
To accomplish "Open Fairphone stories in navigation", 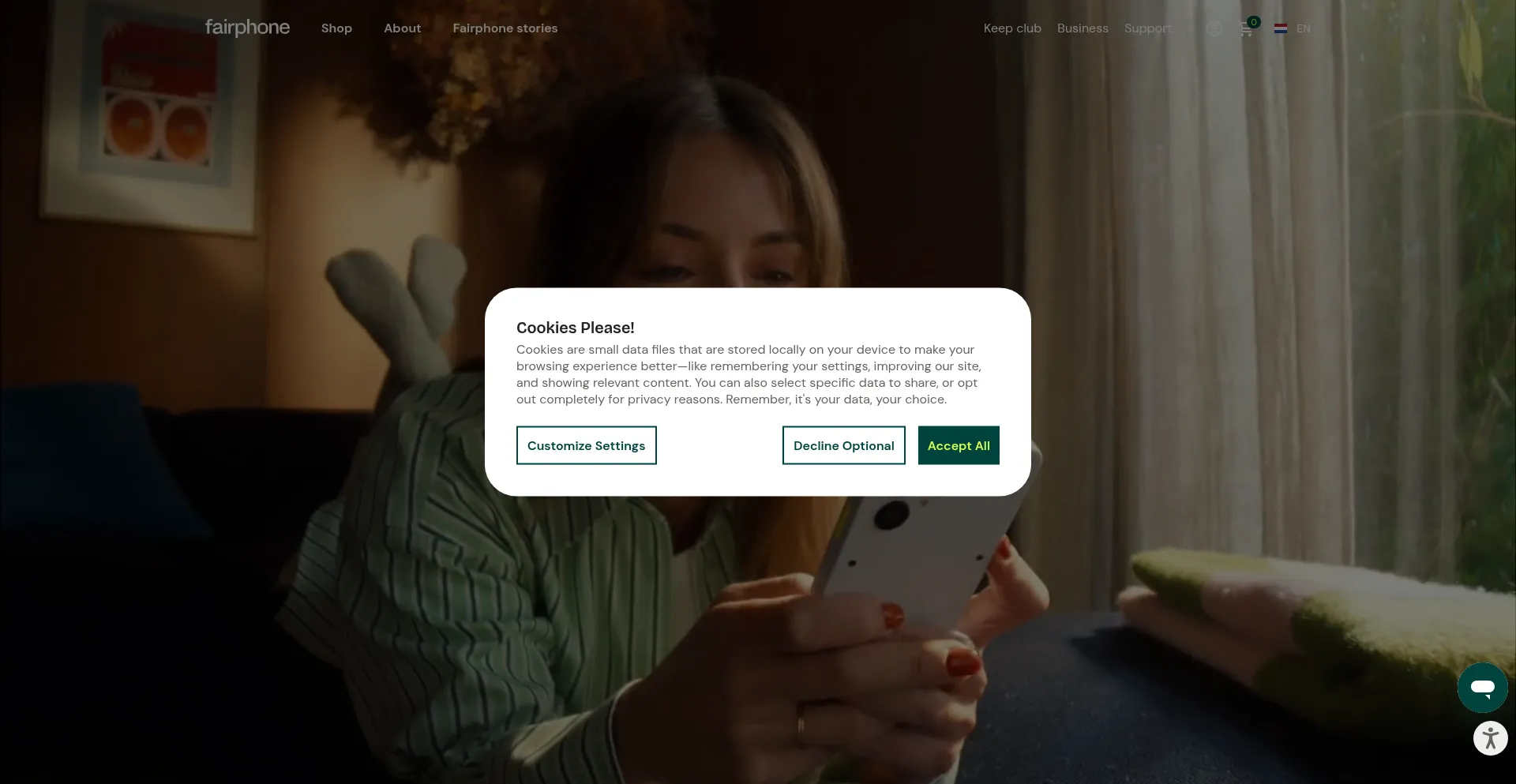I will pos(505,28).
